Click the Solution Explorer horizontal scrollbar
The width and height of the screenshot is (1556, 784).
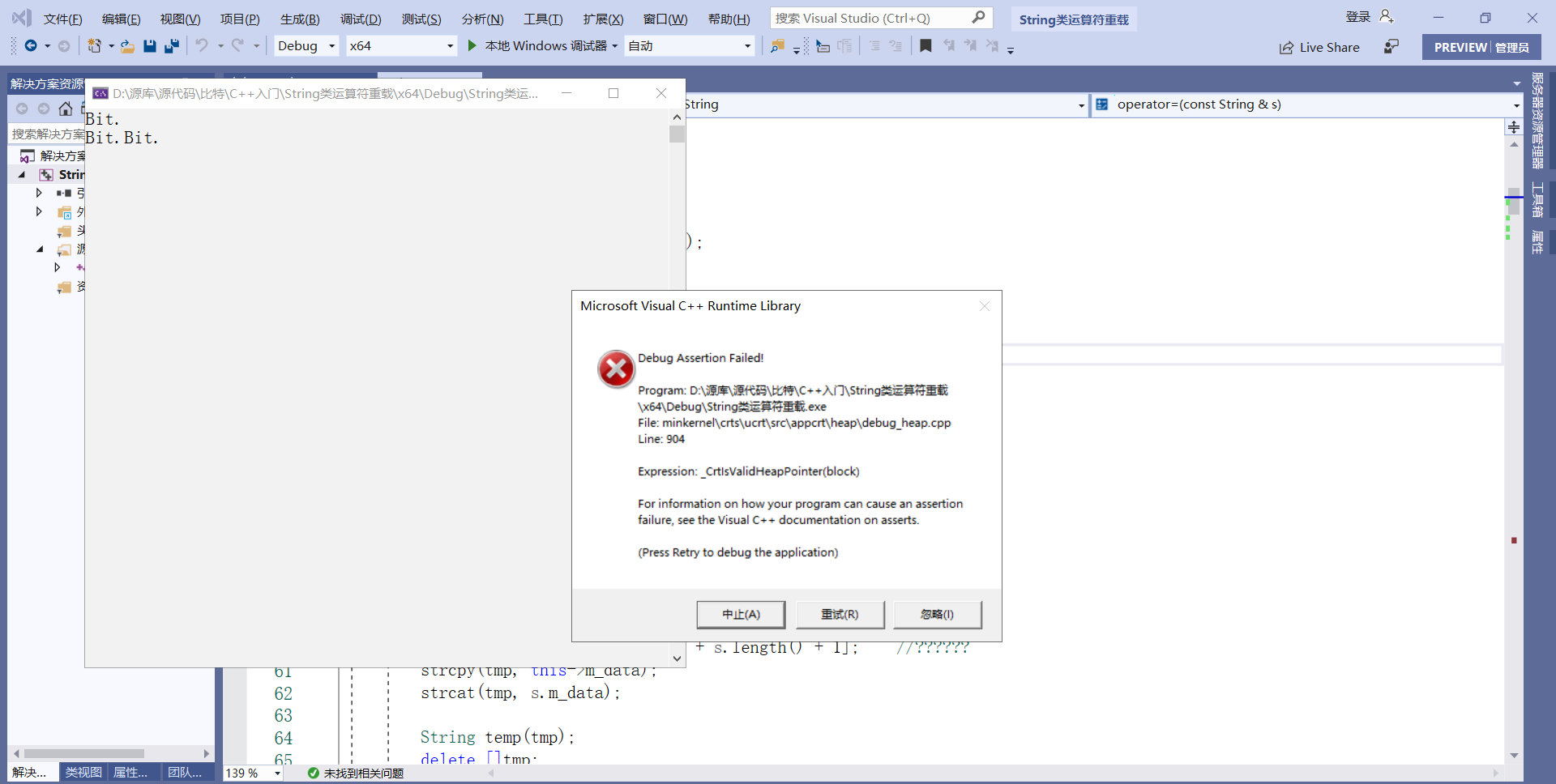[x=83, y=753]
